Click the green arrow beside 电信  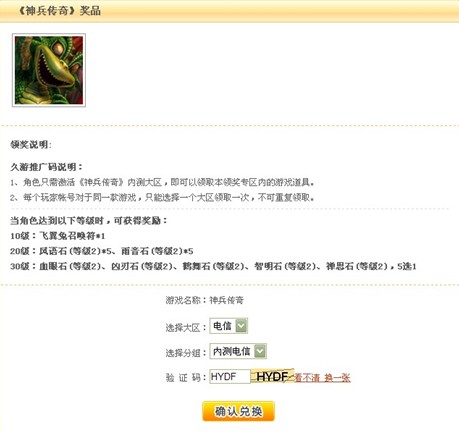(241, 326)
